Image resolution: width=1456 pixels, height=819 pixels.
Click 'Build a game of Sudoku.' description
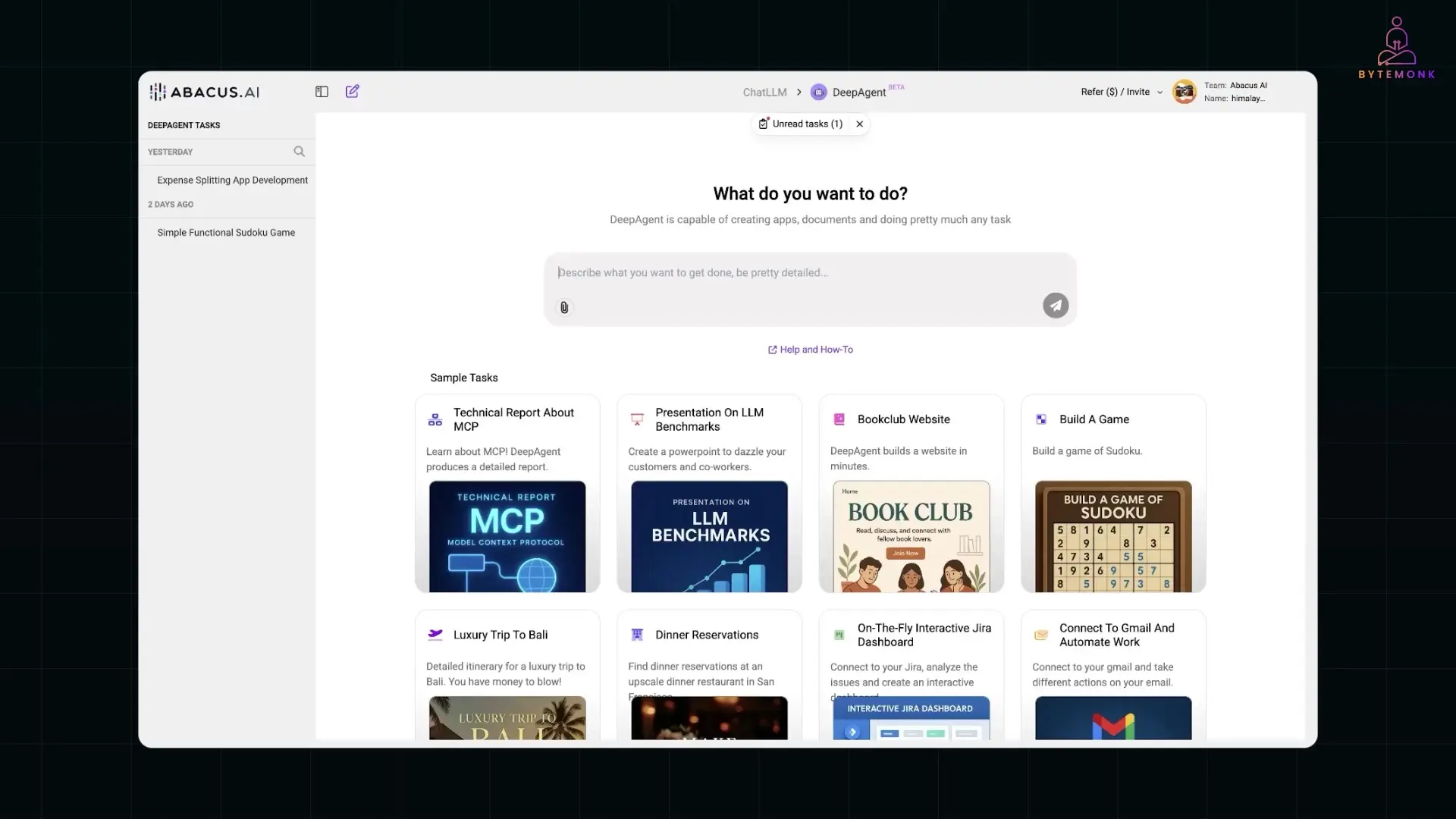(x=1087, y=451)
